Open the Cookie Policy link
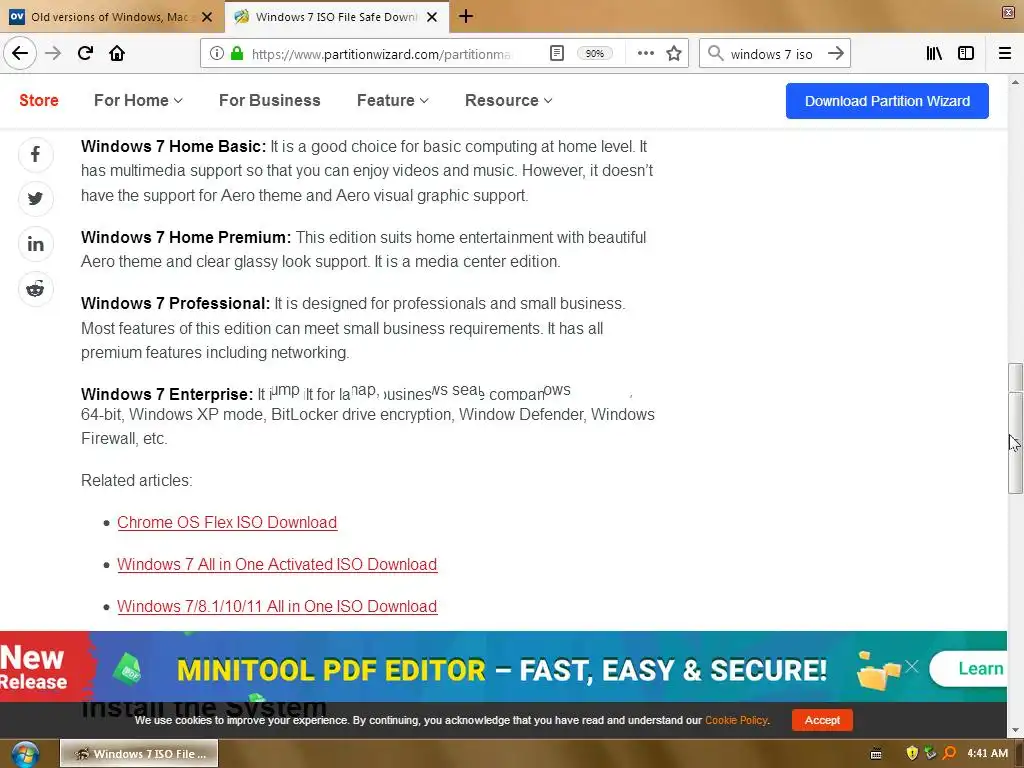This screenshot has width=1024, height=768. 736,720
